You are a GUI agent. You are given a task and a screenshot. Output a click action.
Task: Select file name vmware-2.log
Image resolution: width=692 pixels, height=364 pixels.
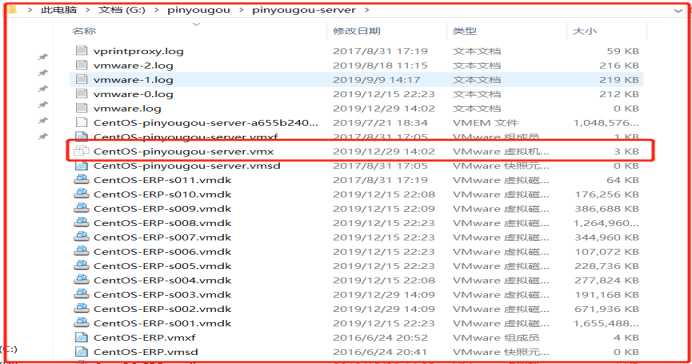133,65
